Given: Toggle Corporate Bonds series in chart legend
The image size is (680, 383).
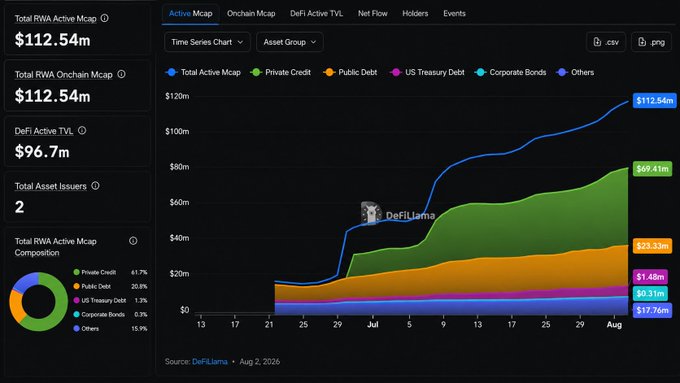Looking at the screenshot, I should pyautogui.click(x=510, y=72).
